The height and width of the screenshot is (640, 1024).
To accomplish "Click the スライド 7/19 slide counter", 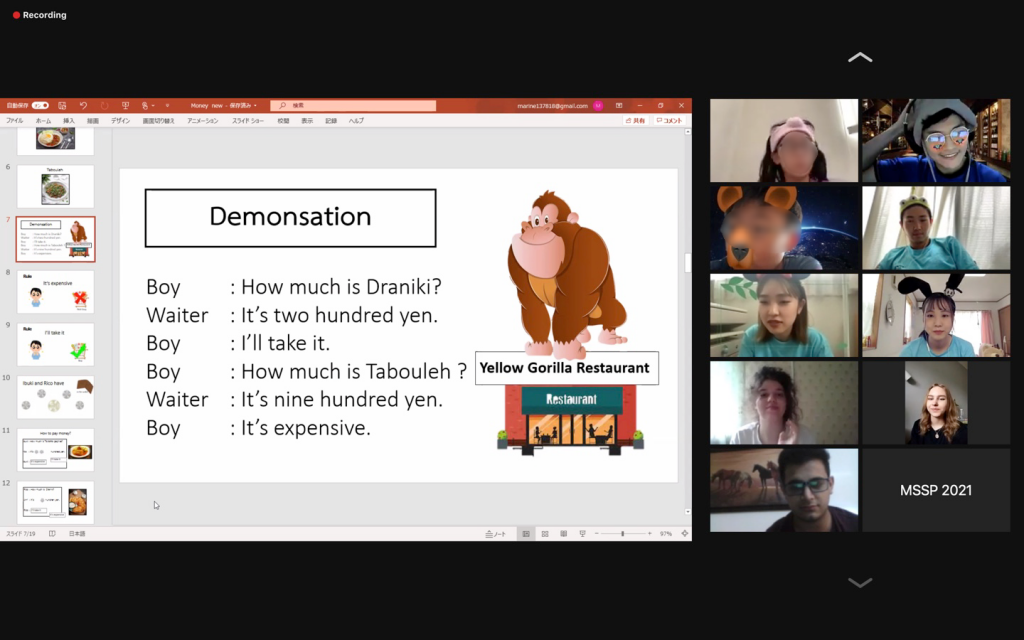I will 21,534.
